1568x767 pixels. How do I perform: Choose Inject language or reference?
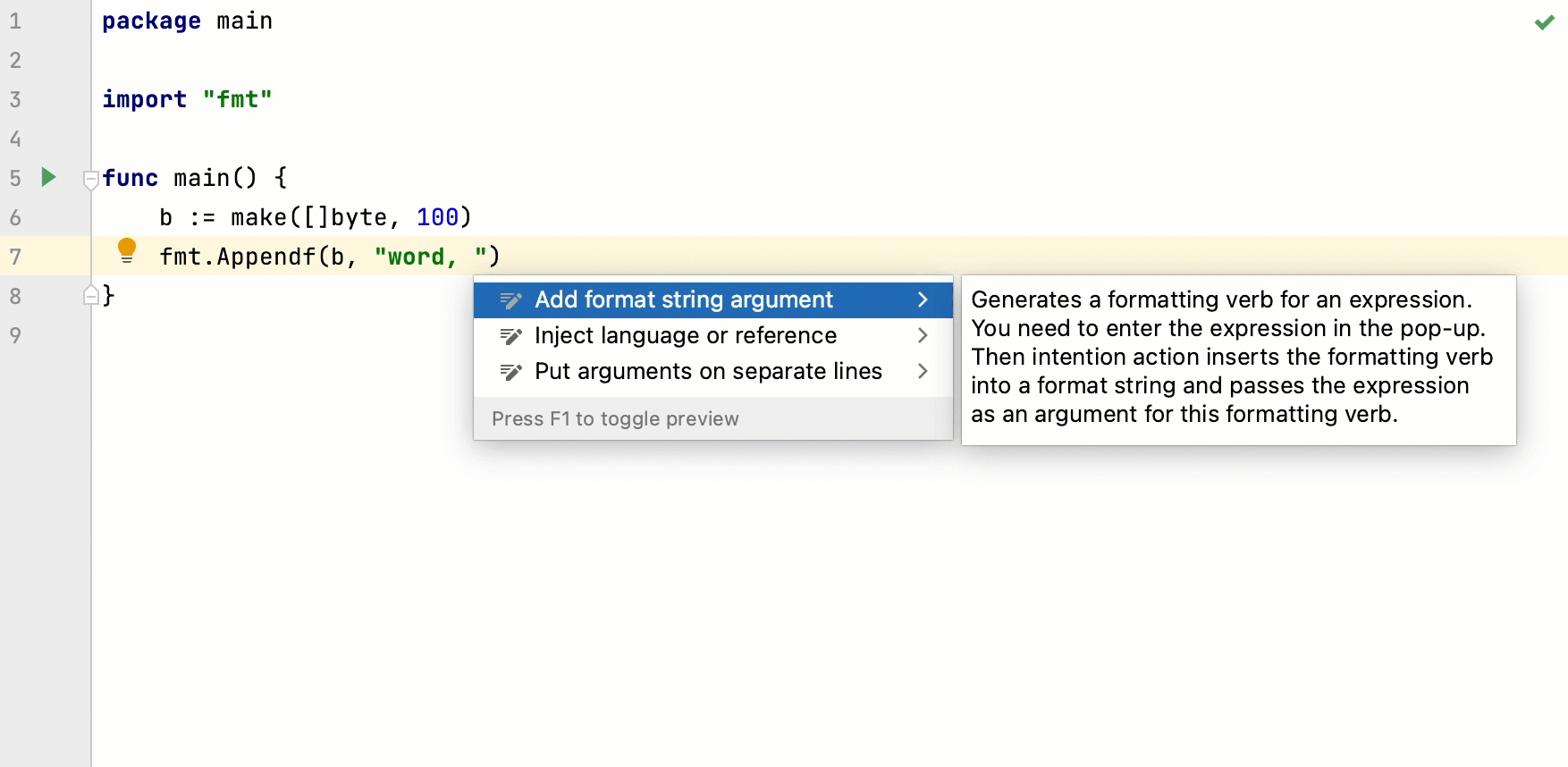[x=686, y=336]
